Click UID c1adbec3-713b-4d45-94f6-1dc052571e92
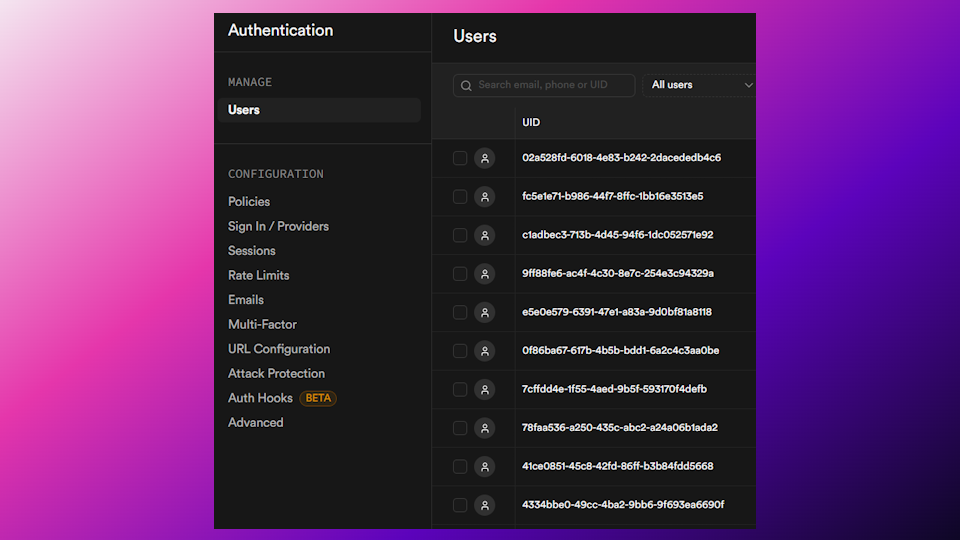The width and height of the screenshot is (960, 540). (617, 234)
